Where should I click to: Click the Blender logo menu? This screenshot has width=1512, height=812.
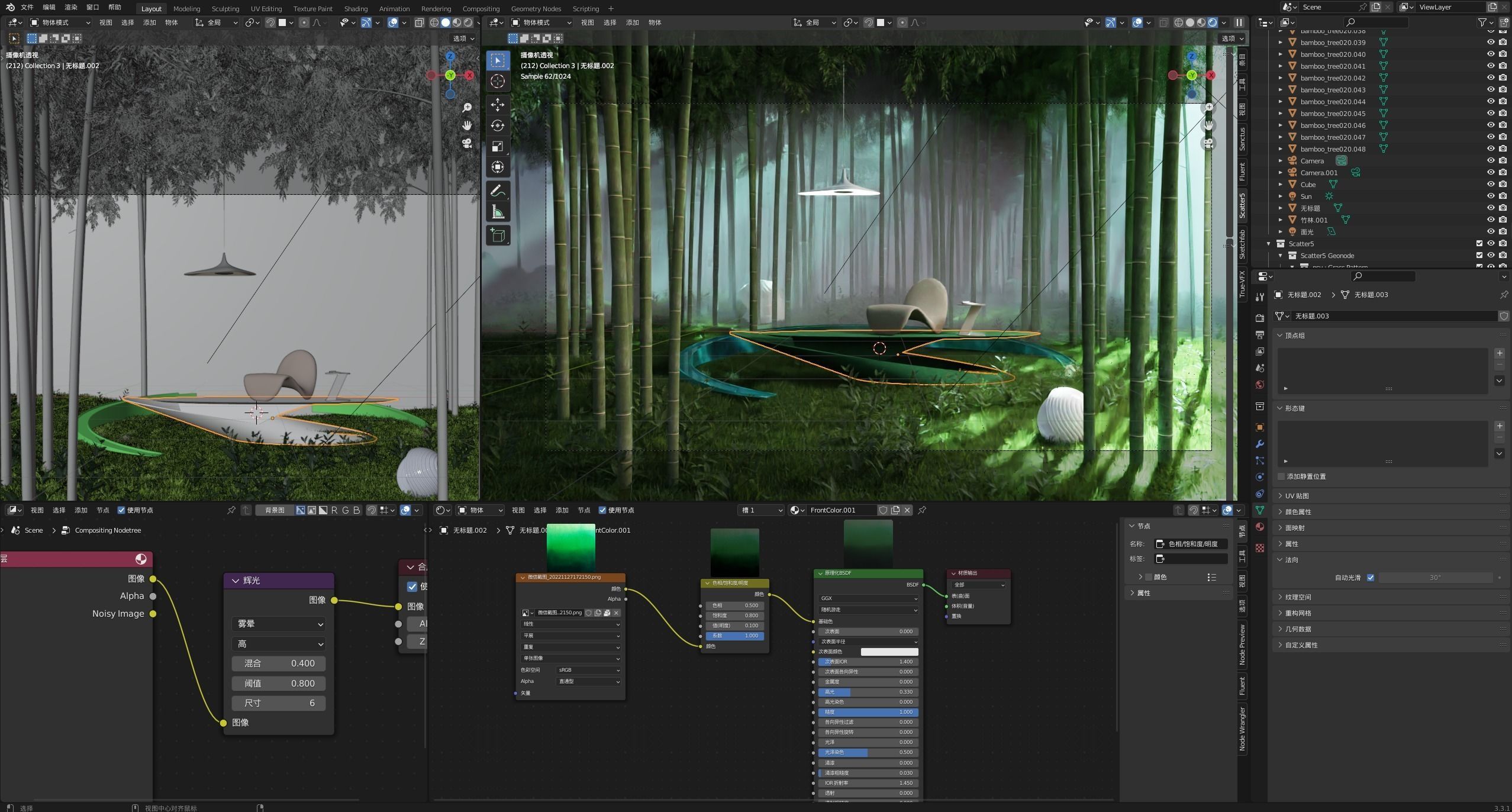(10, 7)
